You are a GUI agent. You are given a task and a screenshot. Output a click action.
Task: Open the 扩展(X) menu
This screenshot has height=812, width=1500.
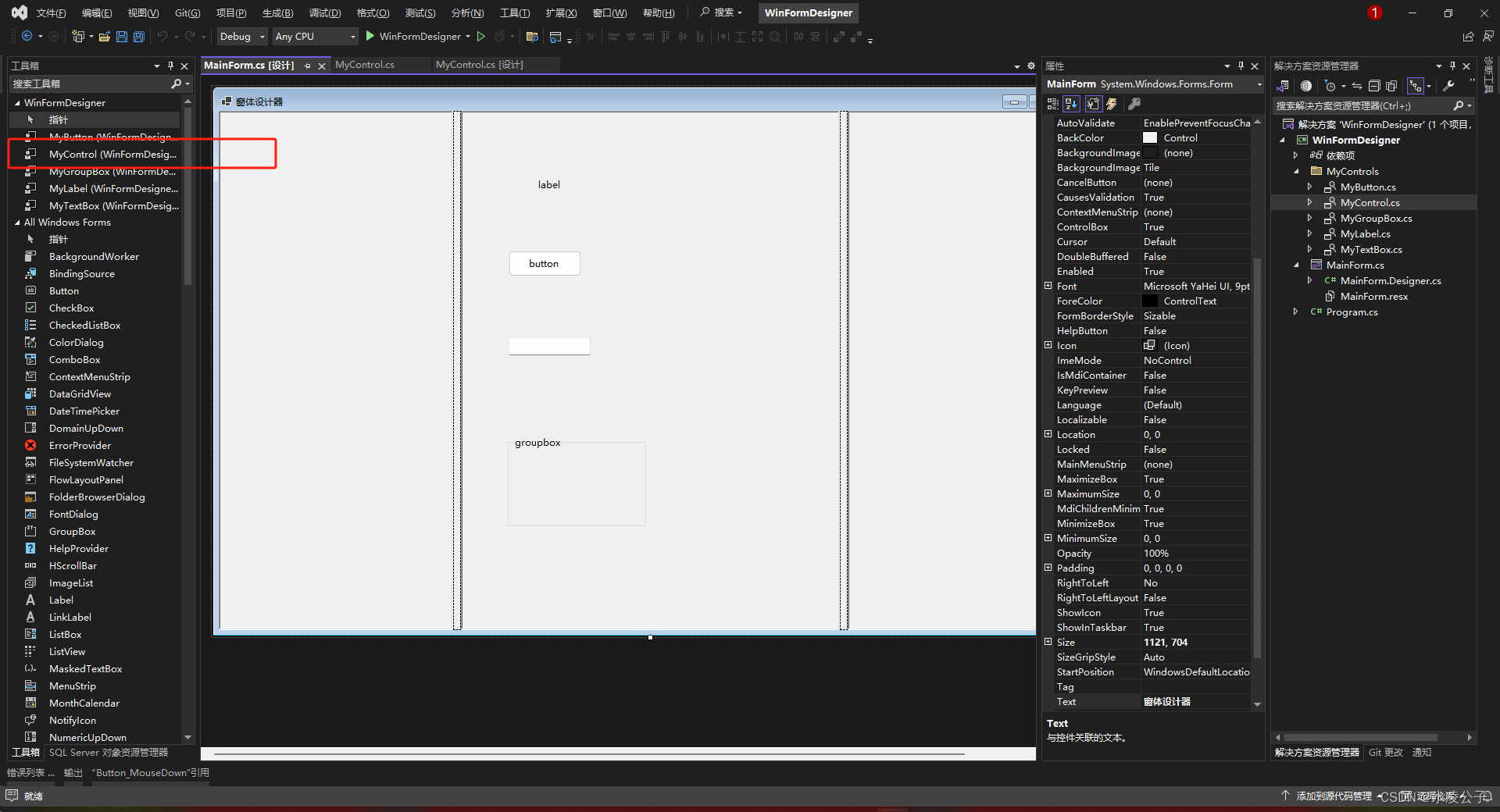coord(561,13)
